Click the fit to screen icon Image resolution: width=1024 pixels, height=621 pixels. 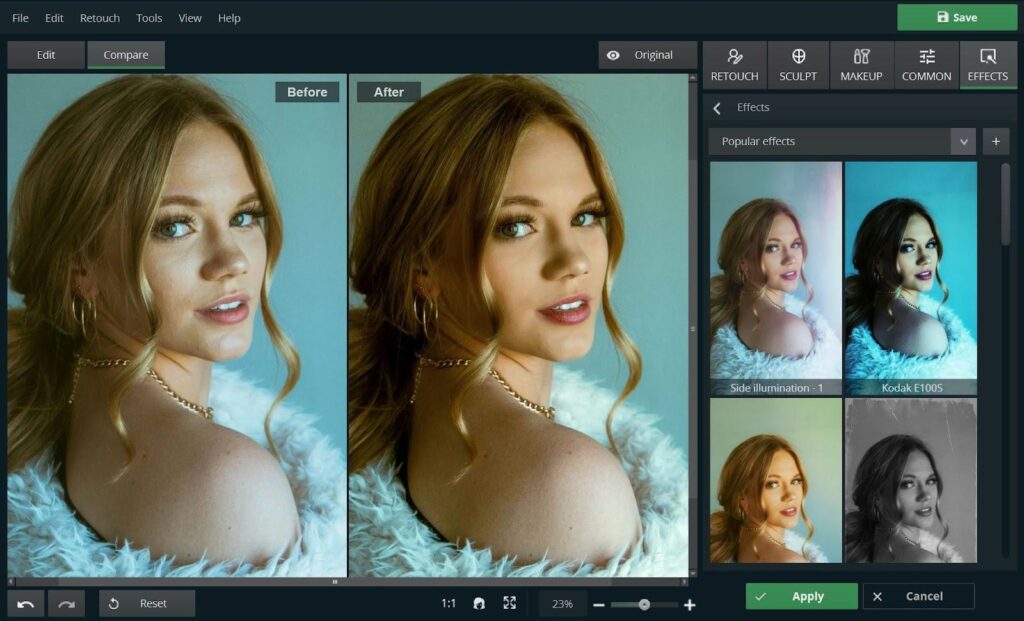[510, 603]
